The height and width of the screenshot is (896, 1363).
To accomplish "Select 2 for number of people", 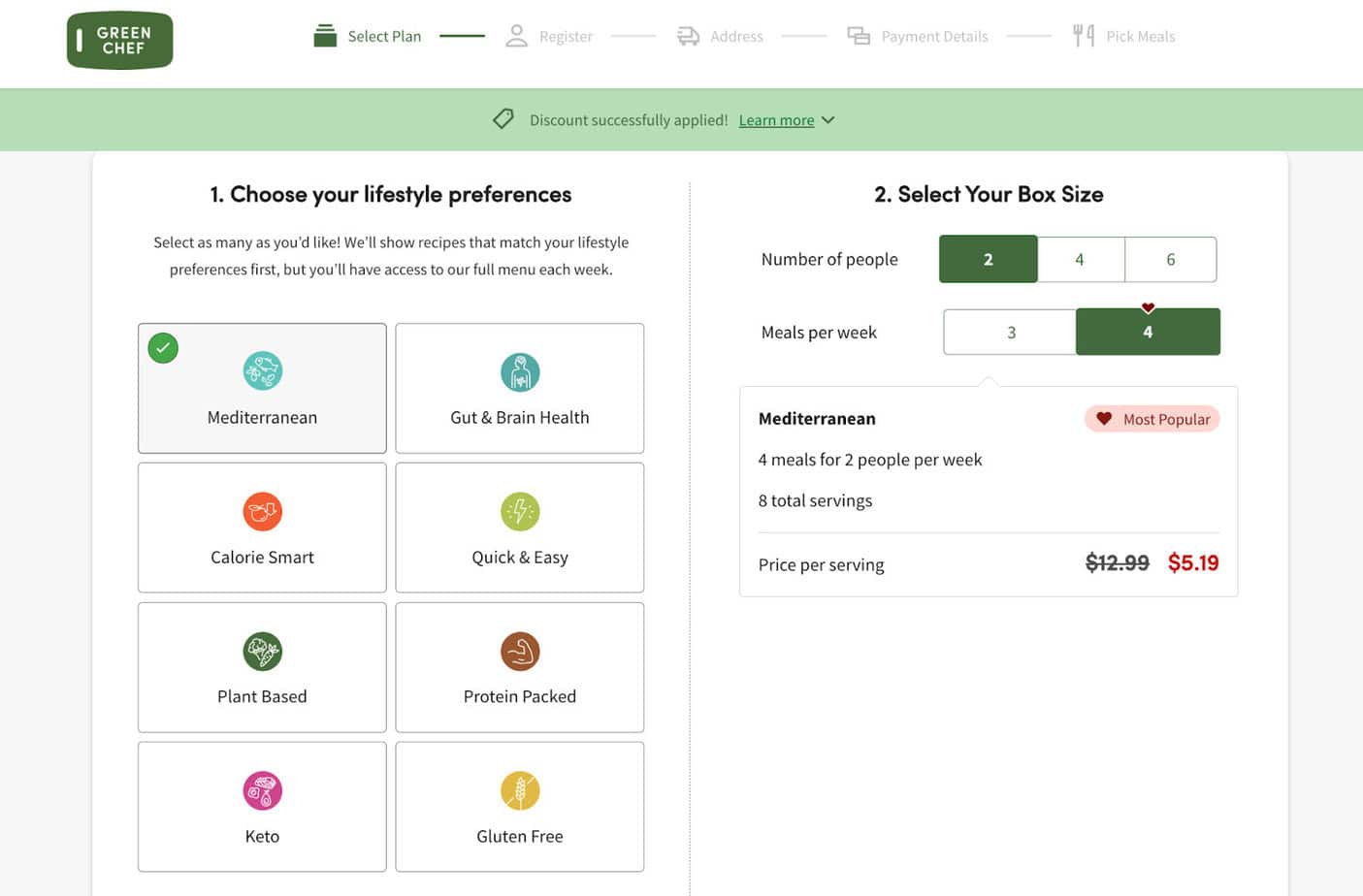I will pos(988,259).
